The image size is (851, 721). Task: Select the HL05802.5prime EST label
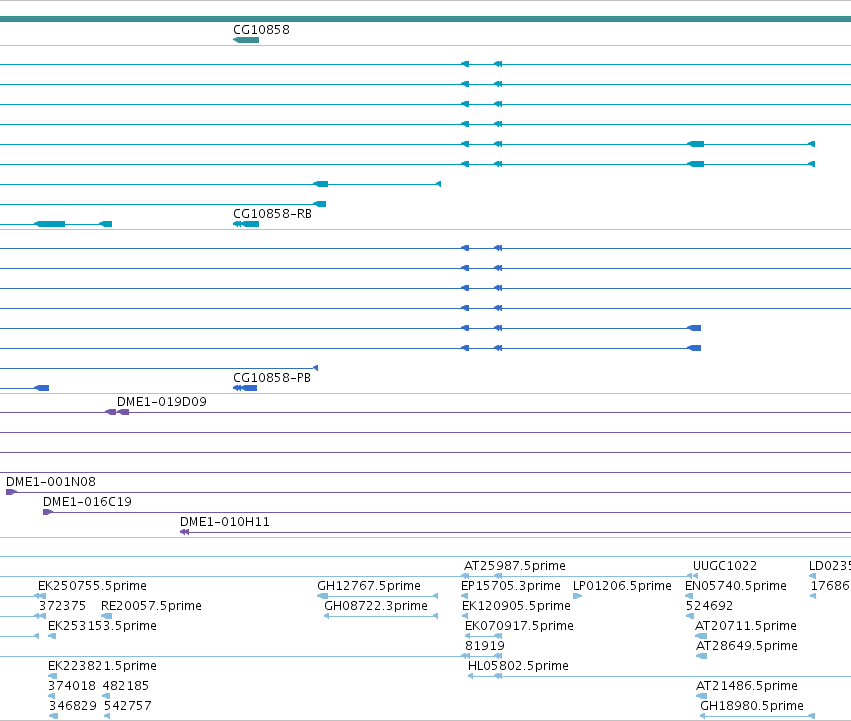518,666
